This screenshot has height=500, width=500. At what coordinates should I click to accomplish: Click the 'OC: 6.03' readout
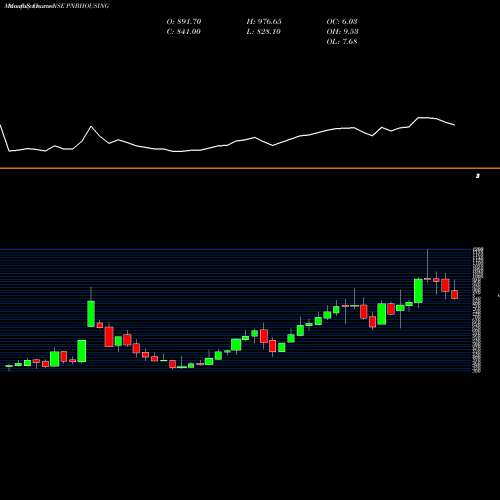click(342, 22)
